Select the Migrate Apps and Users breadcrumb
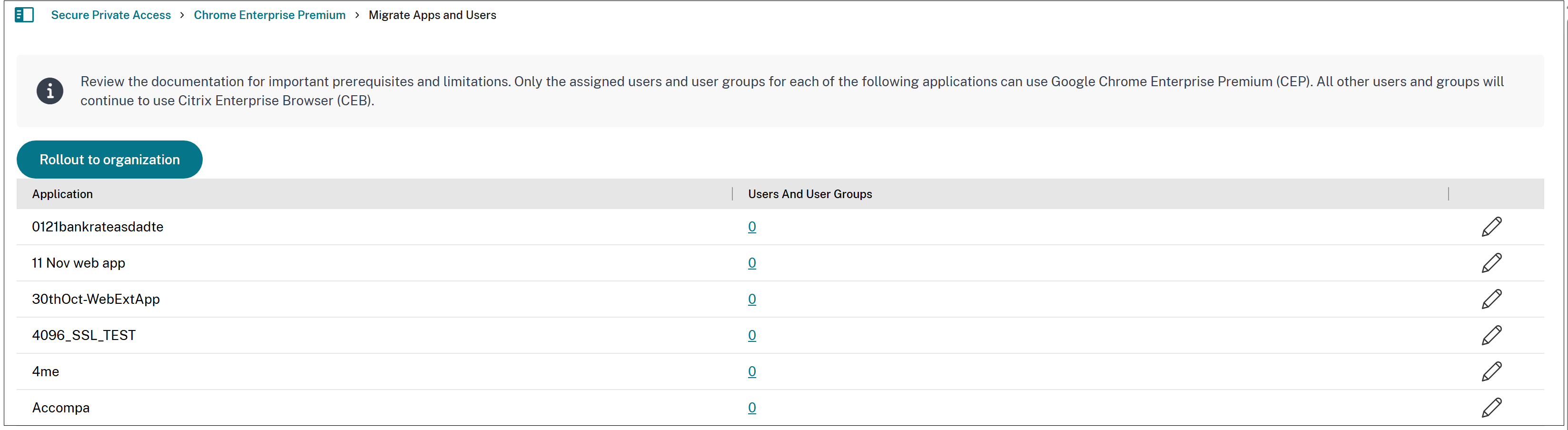Viewport: 1568px width, 430px height. [x=432, y=15]
